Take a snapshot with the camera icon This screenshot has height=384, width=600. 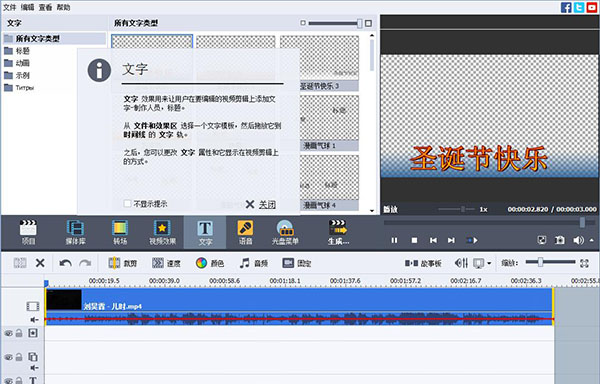point(560,240)
